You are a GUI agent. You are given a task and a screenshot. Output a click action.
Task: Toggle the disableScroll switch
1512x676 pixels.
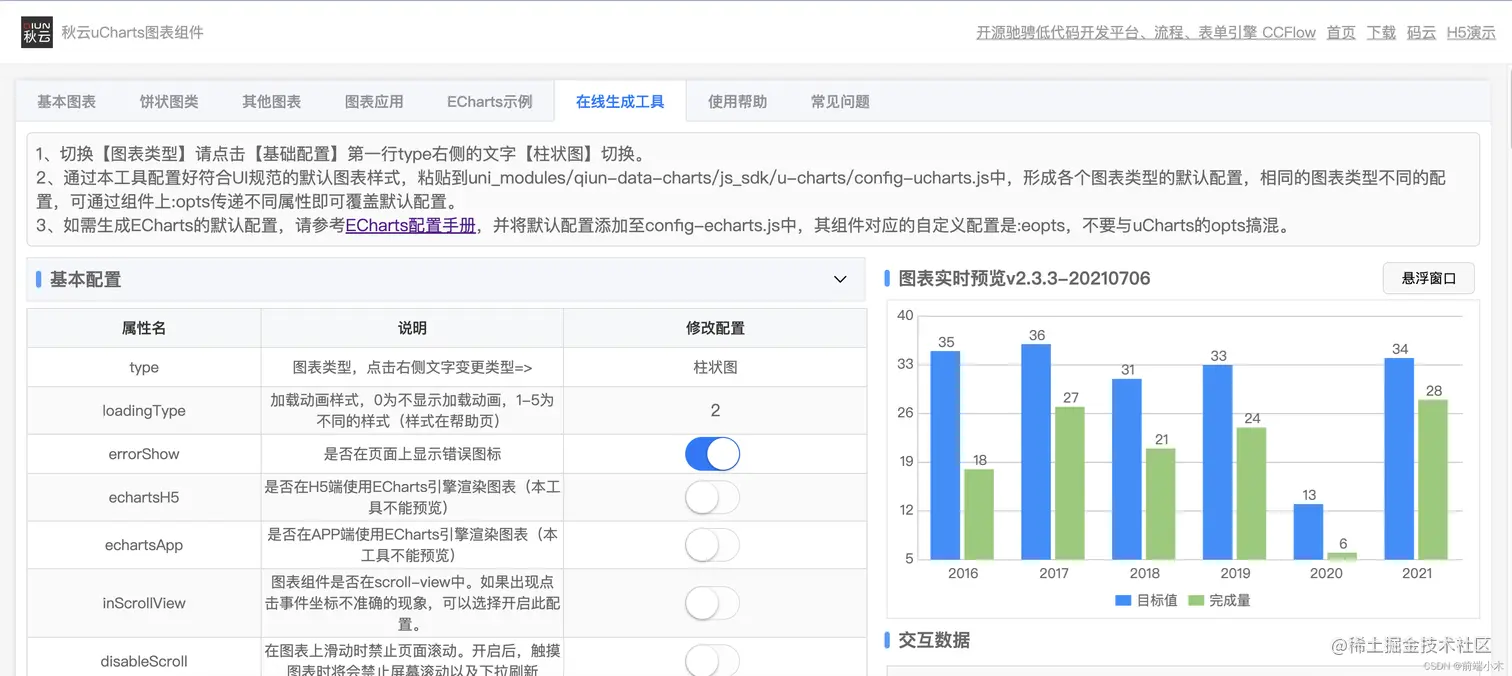tap(712, 660)
